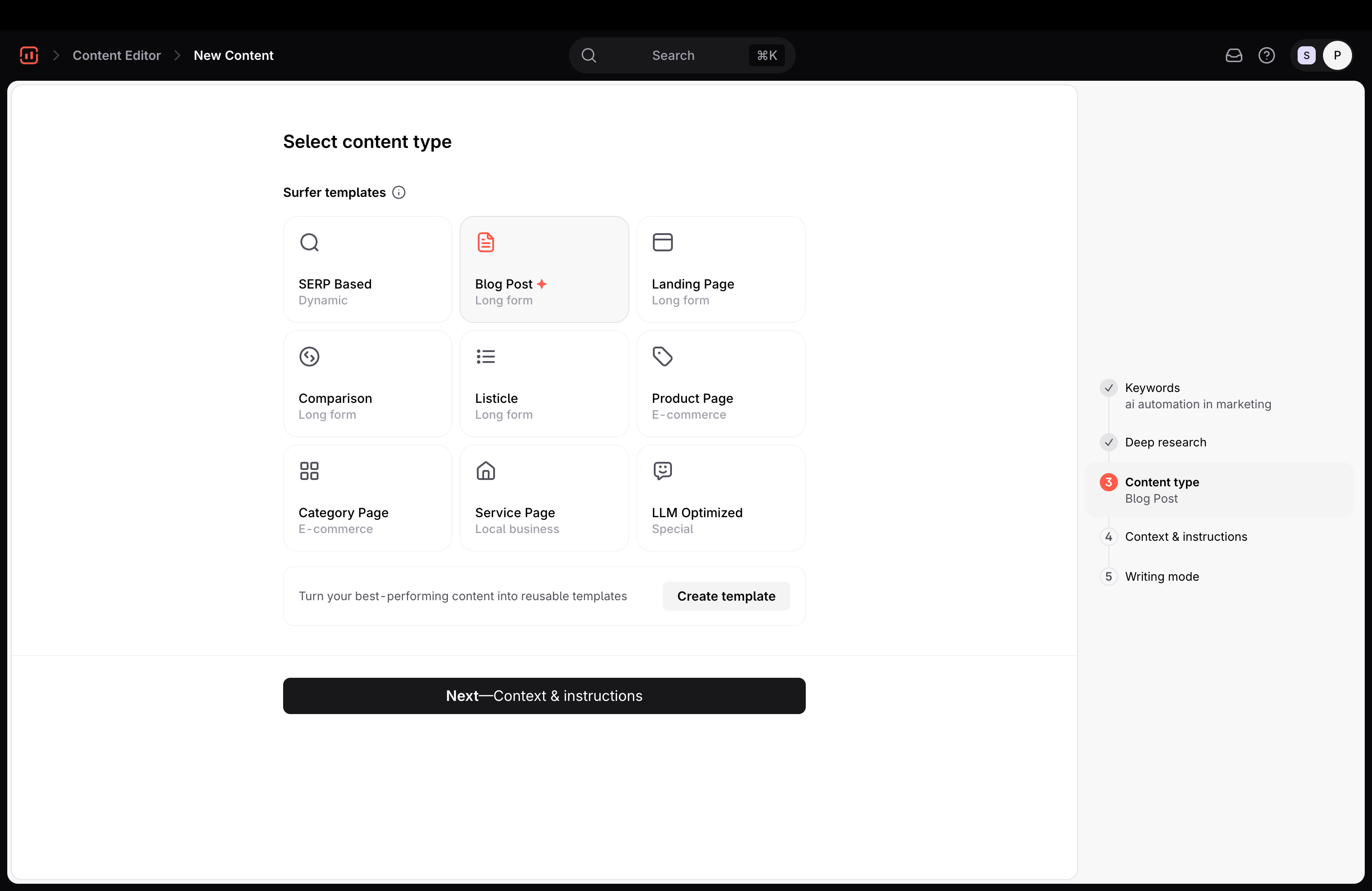Go to the Deep research step

coord(1166,442)
